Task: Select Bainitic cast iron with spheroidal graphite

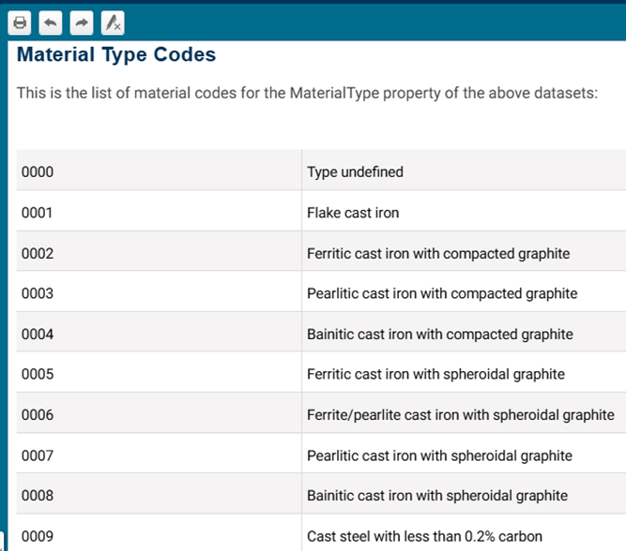Action: pyautogui.click(x=437, y=496)
